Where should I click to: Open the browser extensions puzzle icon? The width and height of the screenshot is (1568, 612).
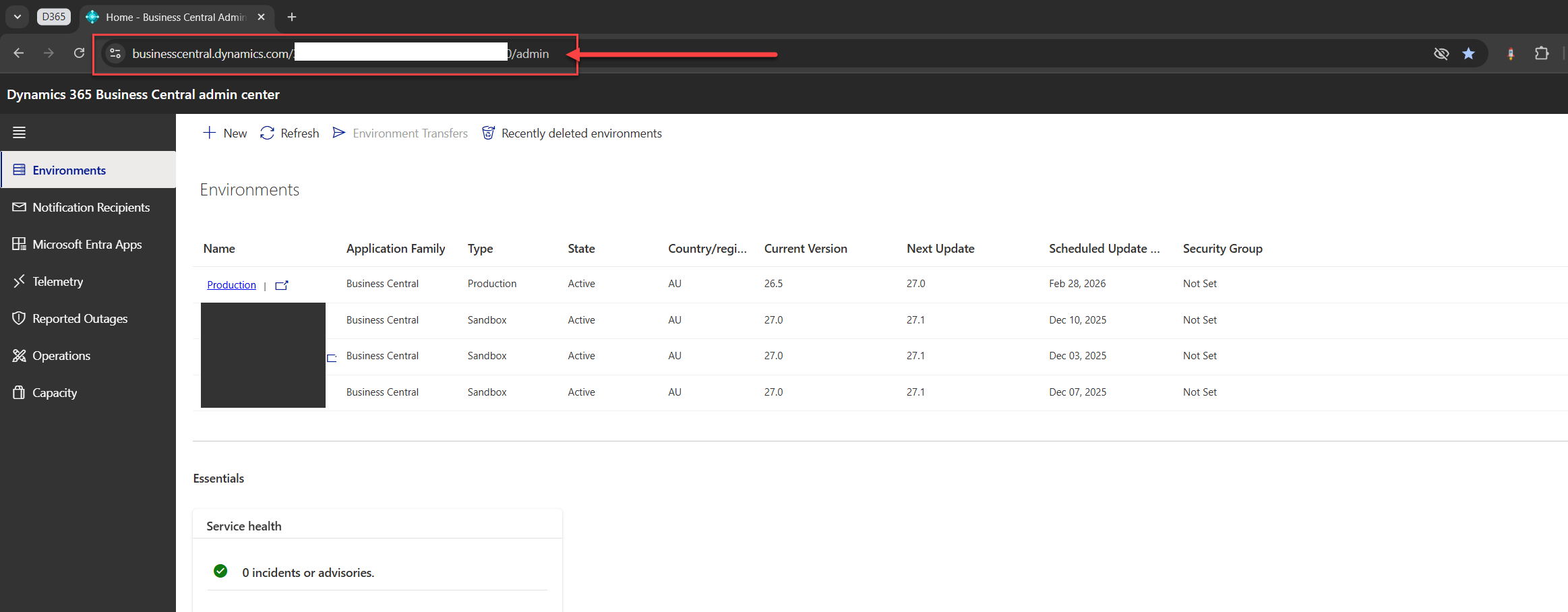pos(1542,53)
